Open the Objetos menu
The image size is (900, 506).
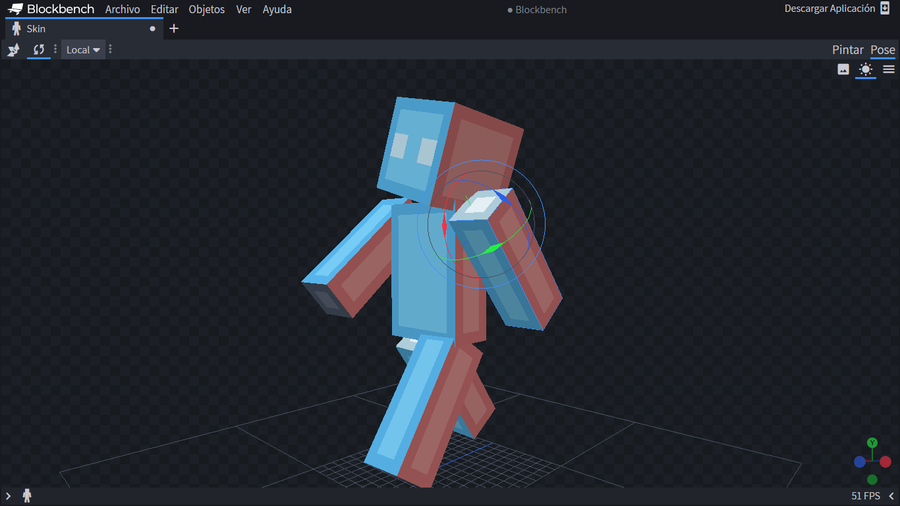(x=207, y=9)
